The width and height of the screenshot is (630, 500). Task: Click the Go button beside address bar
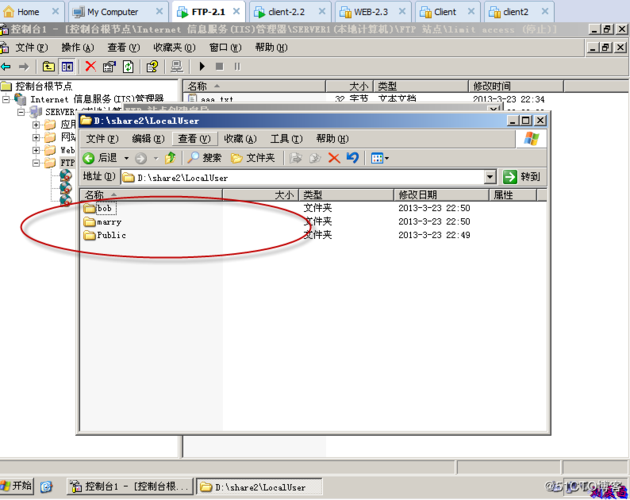pyautogui.click(x=522, y=177)
